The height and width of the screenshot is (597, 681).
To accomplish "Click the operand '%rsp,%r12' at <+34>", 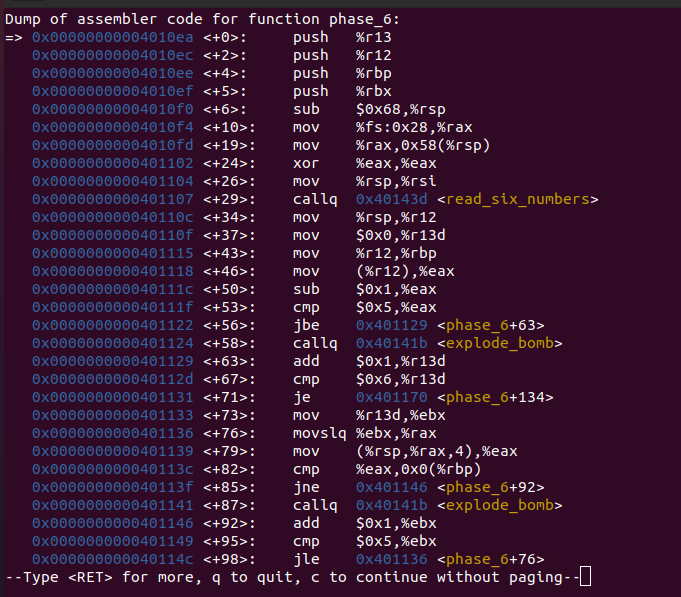I will [396, 218].
